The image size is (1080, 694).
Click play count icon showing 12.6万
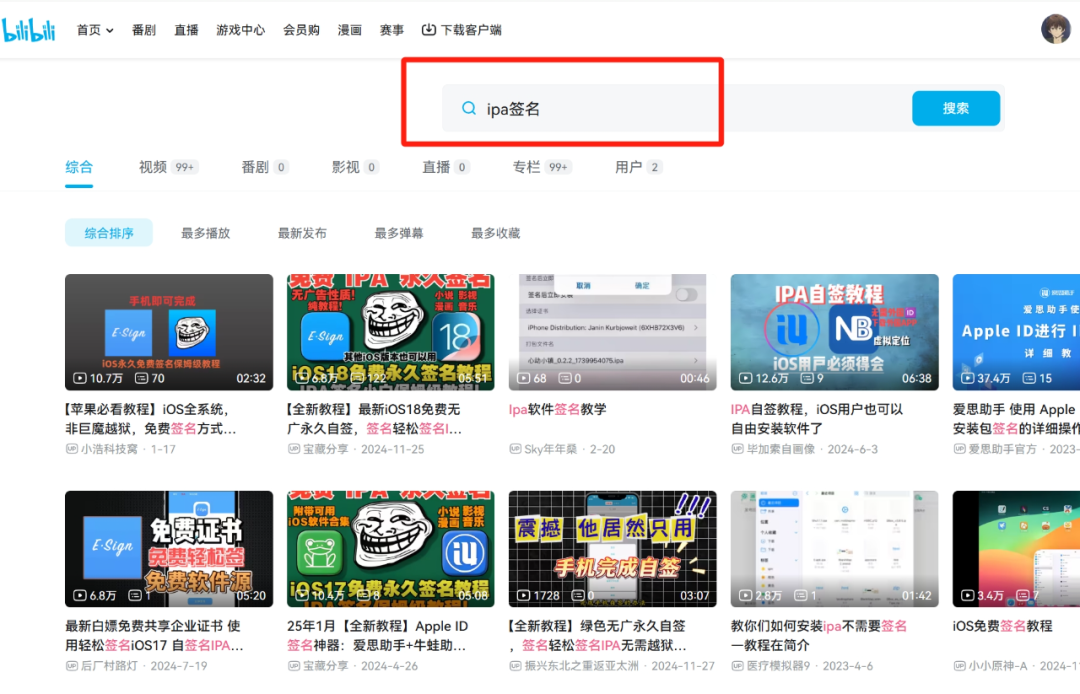coord(745,378)
